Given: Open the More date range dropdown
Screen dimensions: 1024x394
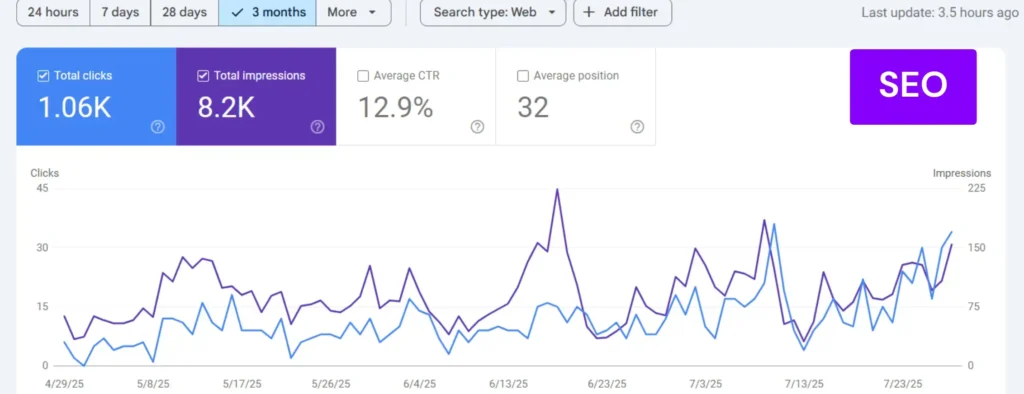Looking at the screenshot, I should tap(353, 12).
